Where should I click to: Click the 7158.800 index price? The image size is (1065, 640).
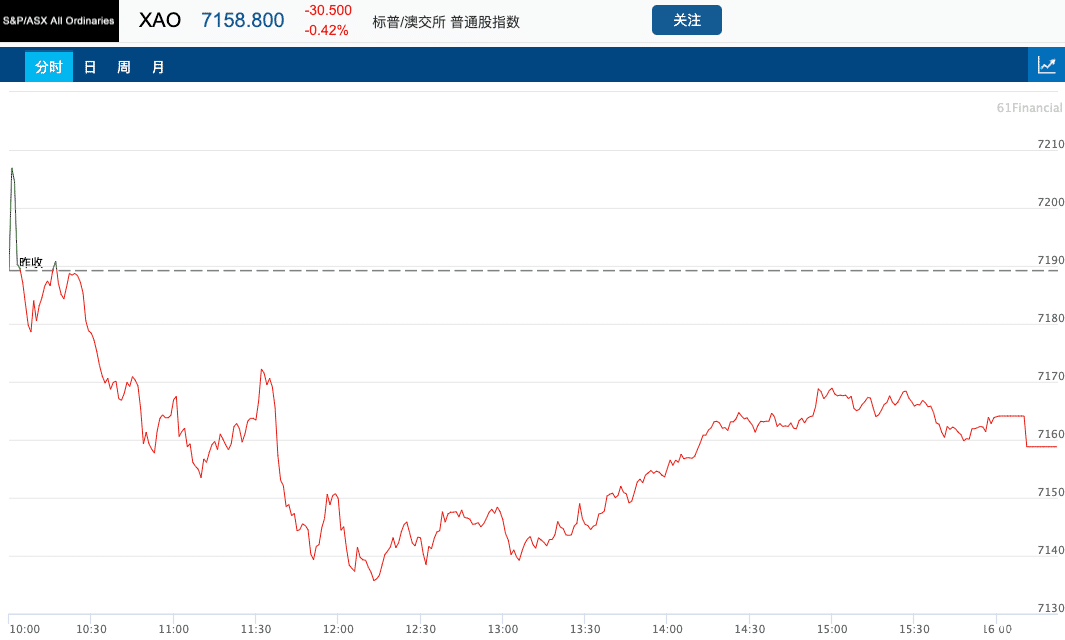tap(242, 20)
